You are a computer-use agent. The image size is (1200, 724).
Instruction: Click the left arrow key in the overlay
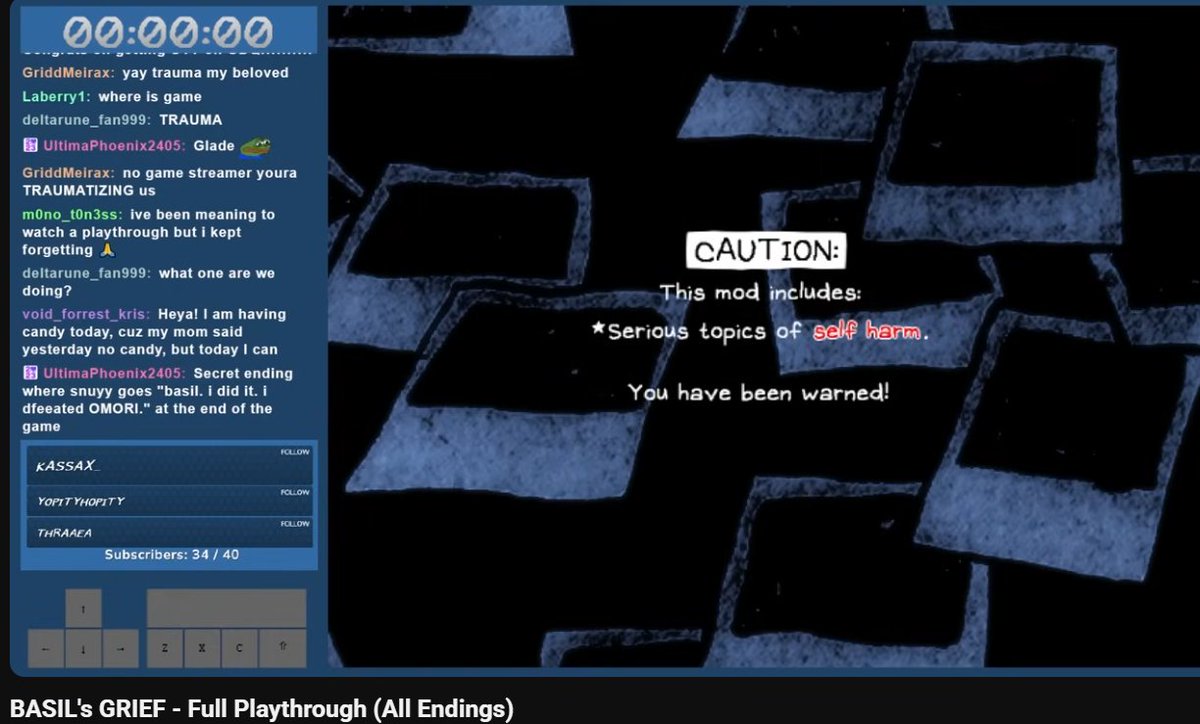coord(46,648)
